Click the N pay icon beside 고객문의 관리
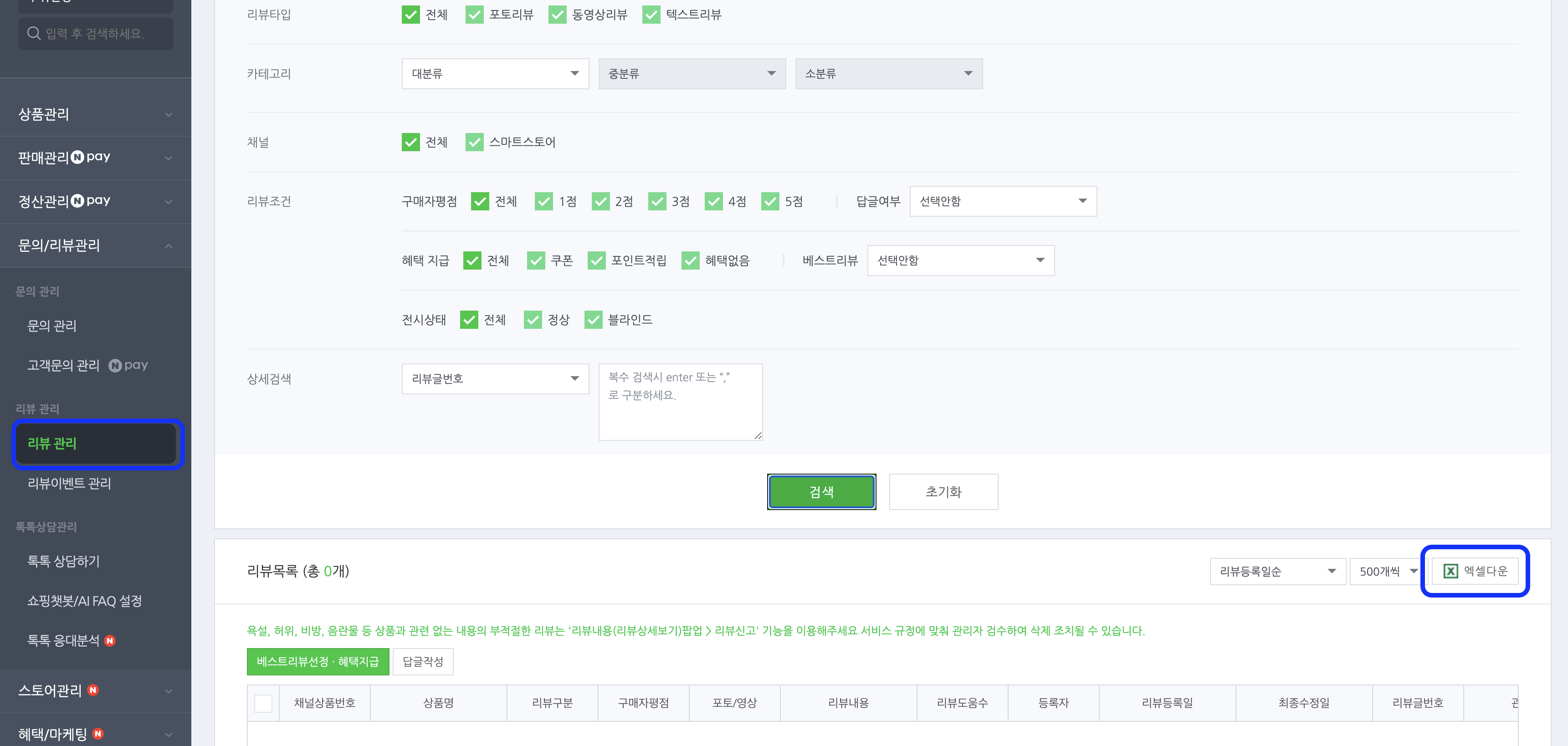Screen dimensions: 1568x746 128,365
